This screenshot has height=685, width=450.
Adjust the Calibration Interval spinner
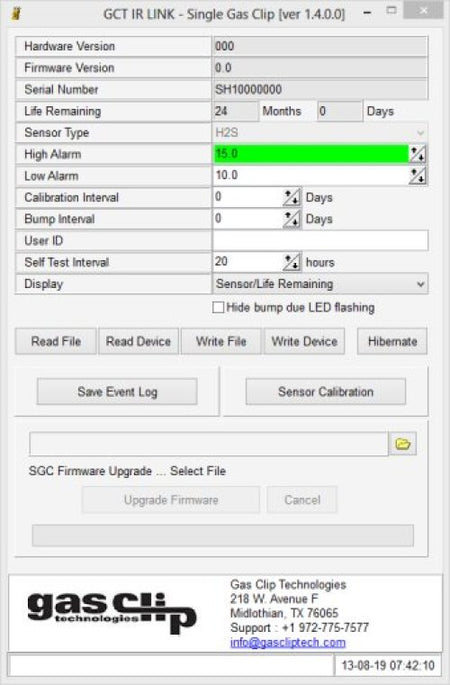(291, 197)
